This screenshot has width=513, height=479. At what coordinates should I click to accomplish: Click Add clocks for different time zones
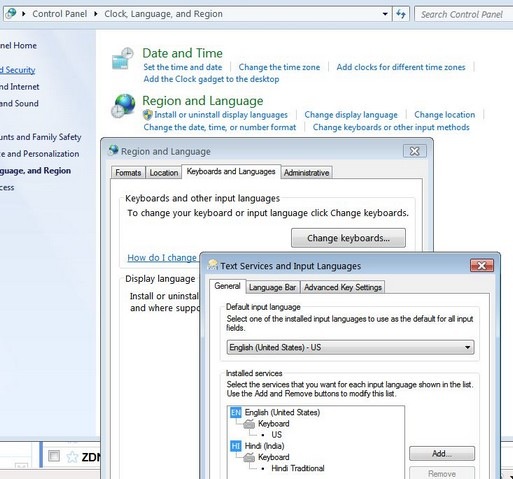401,67
